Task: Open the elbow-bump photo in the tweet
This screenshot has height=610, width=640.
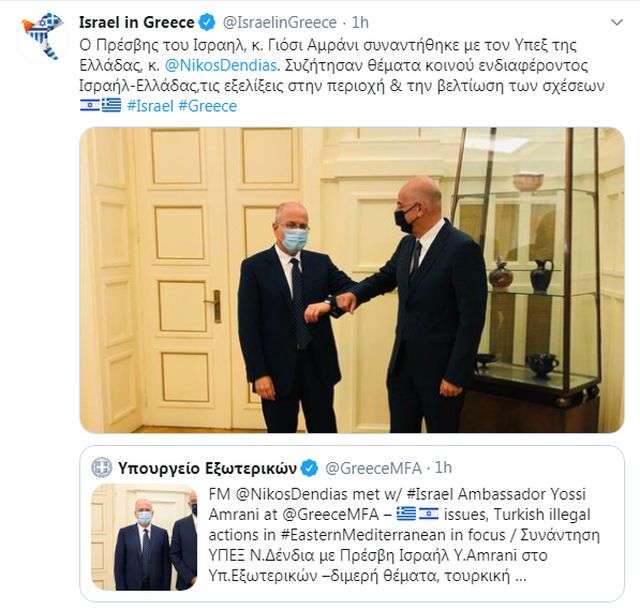Action: tap(352, 280)
